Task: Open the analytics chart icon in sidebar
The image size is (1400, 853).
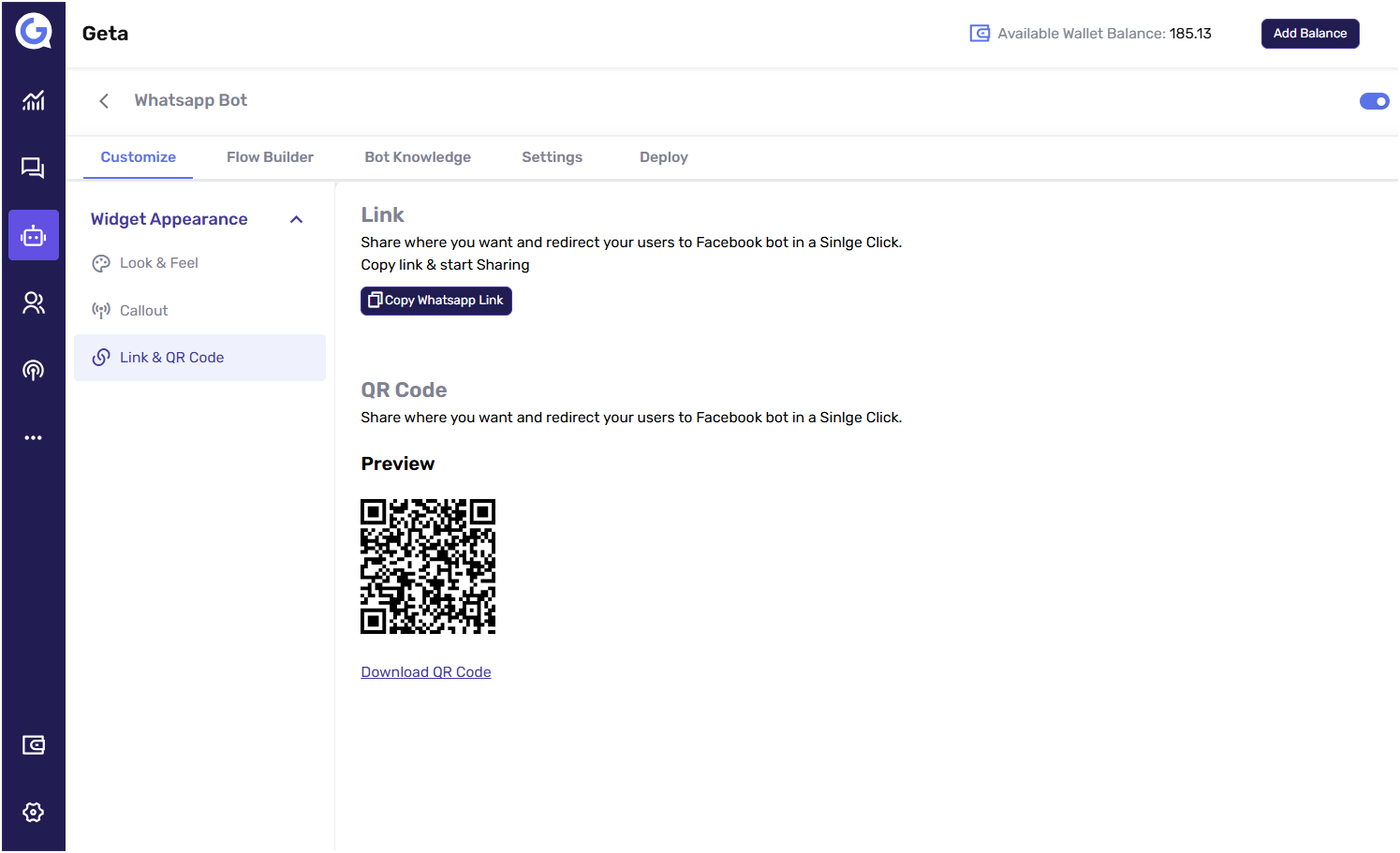Action: tap(33, 100)
